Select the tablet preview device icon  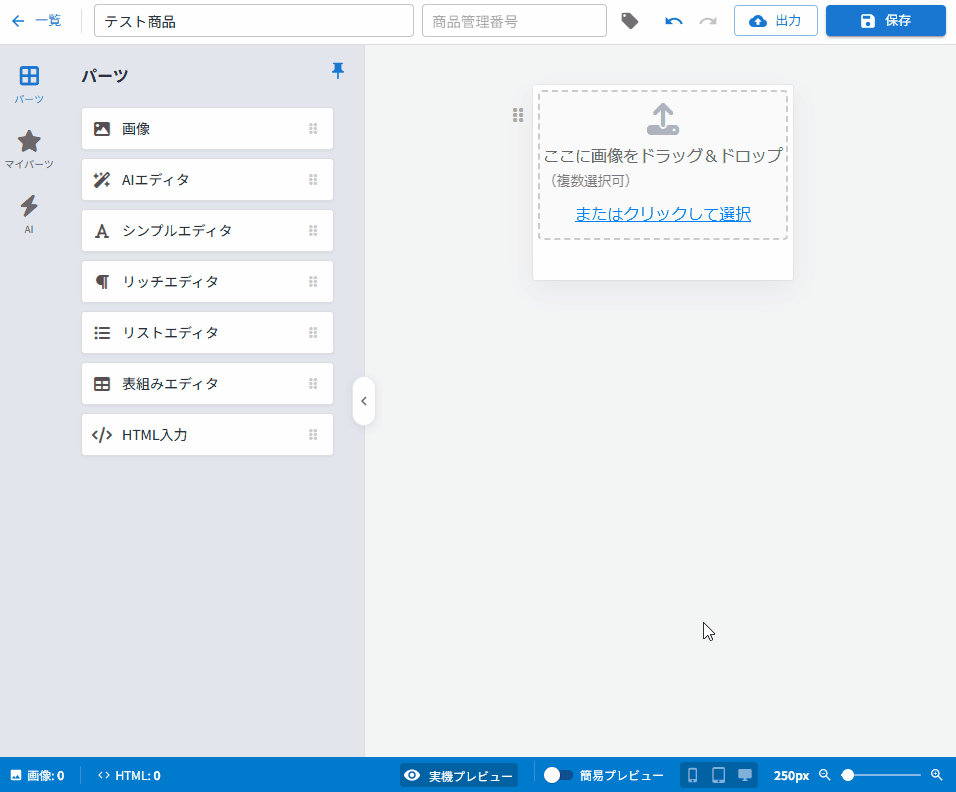click(x=718, y=775)
